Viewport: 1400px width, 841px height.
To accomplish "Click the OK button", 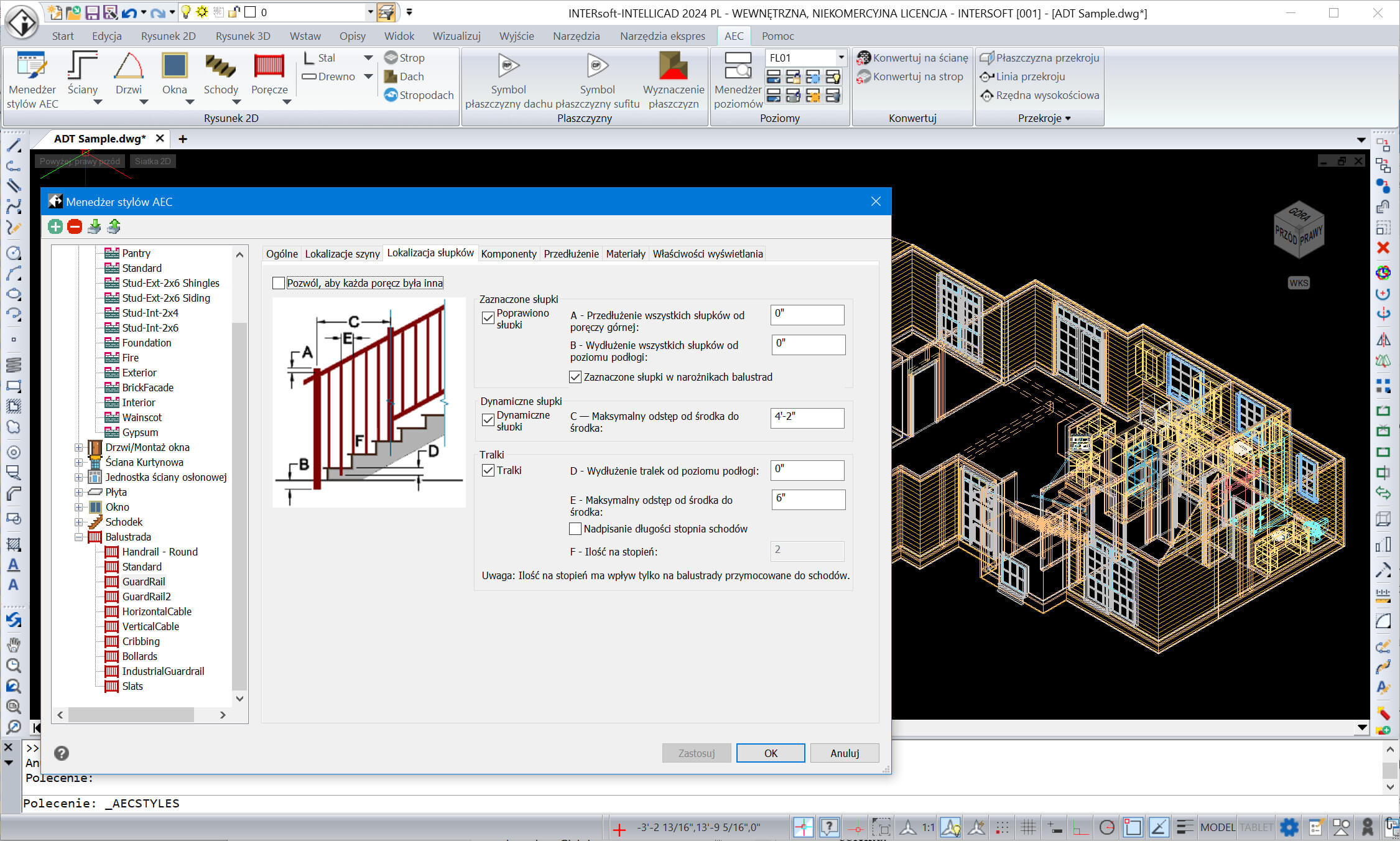I will 771,753.
